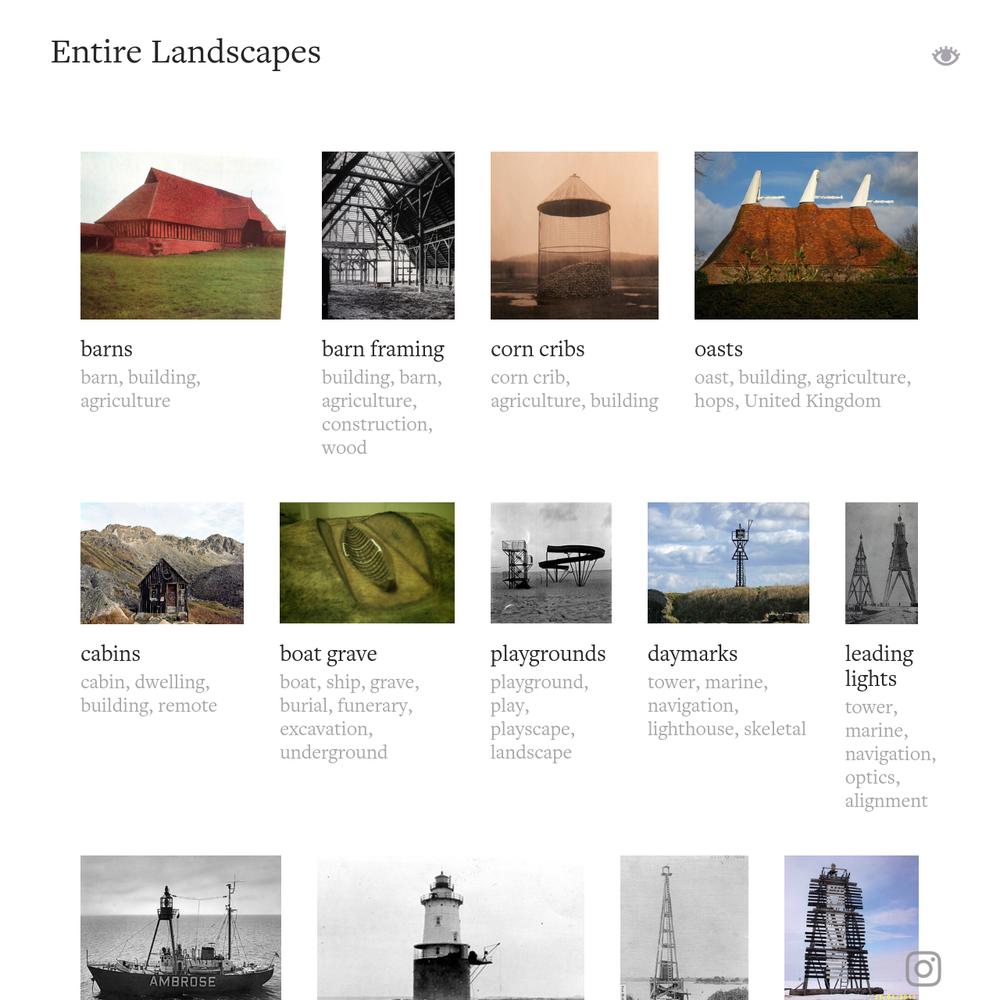Screen dimensions: 1000x1000
Task: Select the barn framing tags with "construction, wood"
Action: click(381, 413)
